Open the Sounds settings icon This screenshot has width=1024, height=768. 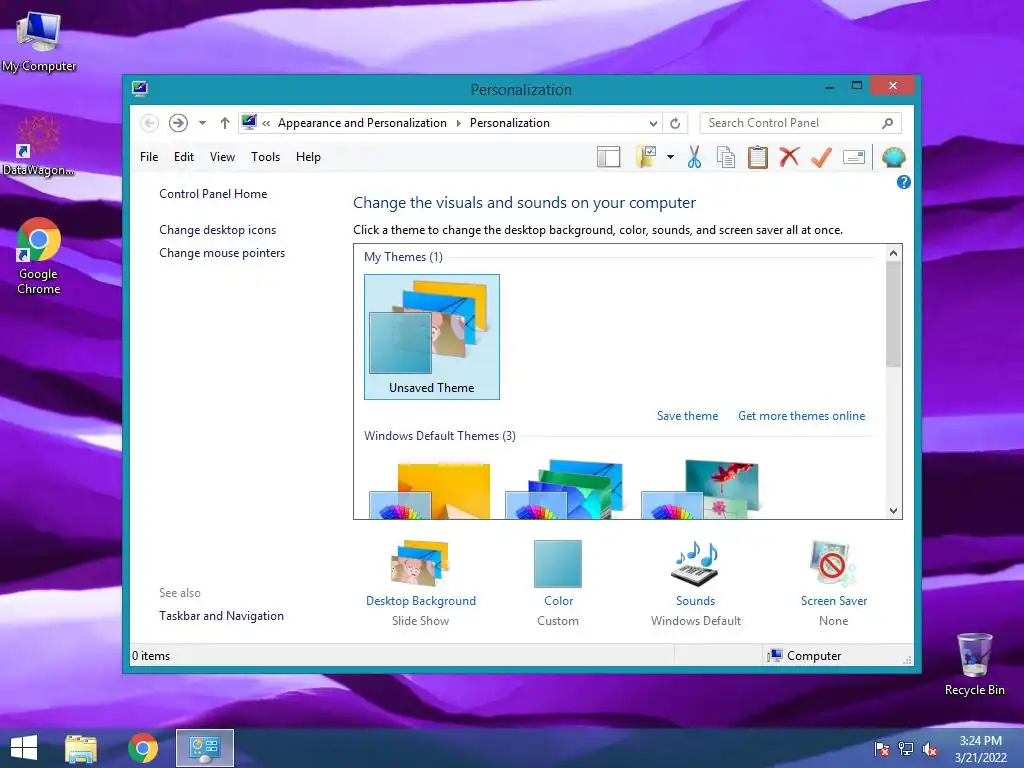coord(696,564)
